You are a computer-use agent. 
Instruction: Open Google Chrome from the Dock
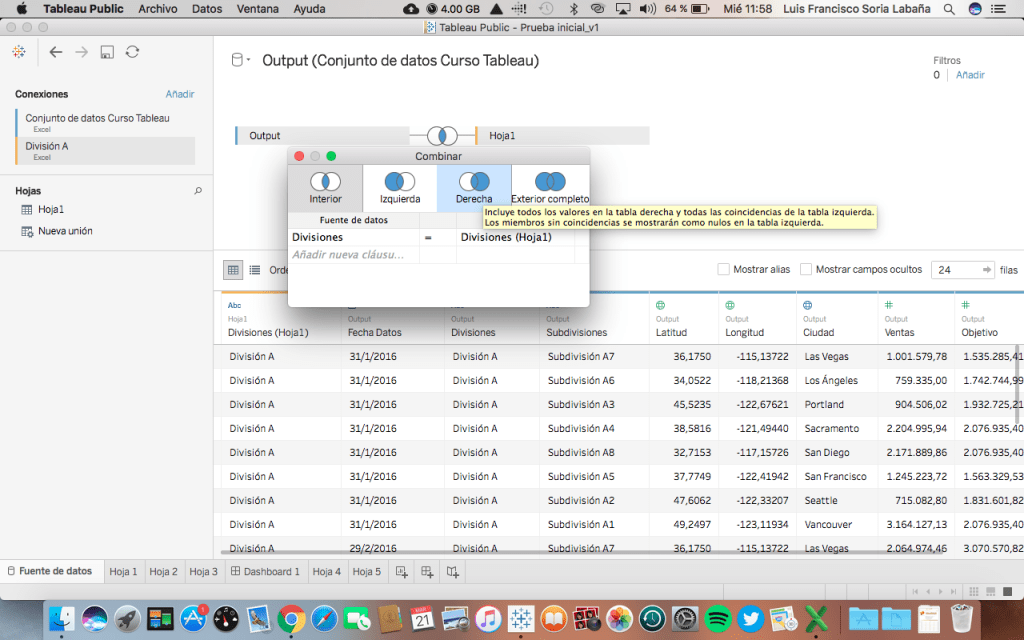pos(291,618)
